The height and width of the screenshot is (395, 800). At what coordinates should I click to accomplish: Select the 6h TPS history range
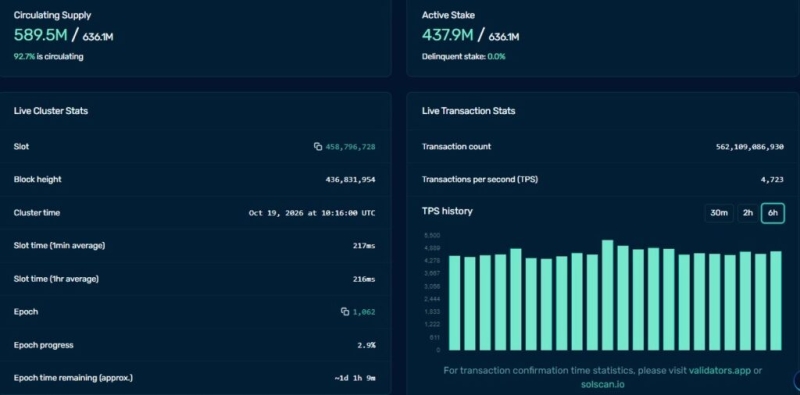pos(772,213)
